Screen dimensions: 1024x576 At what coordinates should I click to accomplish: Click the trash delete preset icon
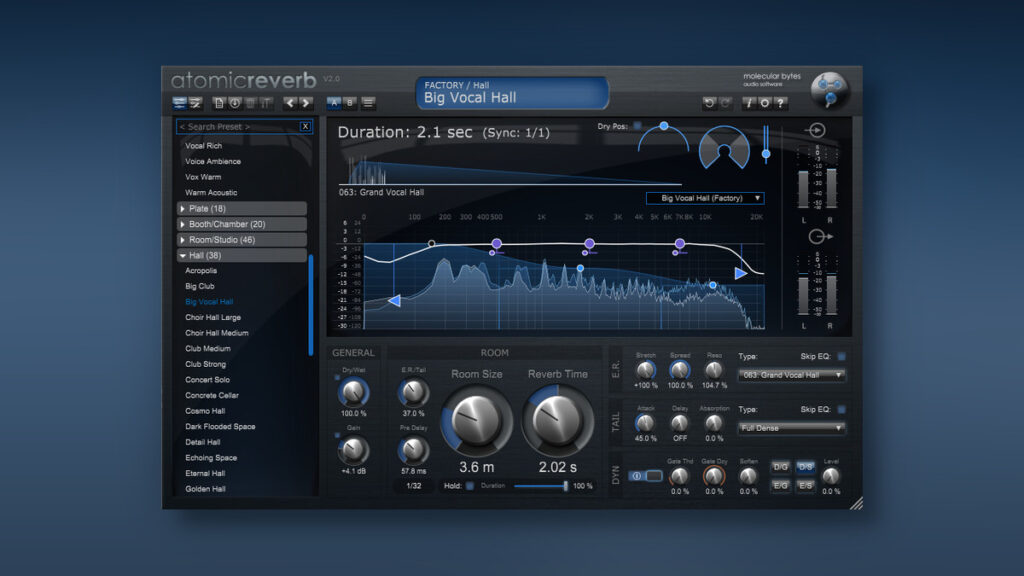click(x=250, y=103)
